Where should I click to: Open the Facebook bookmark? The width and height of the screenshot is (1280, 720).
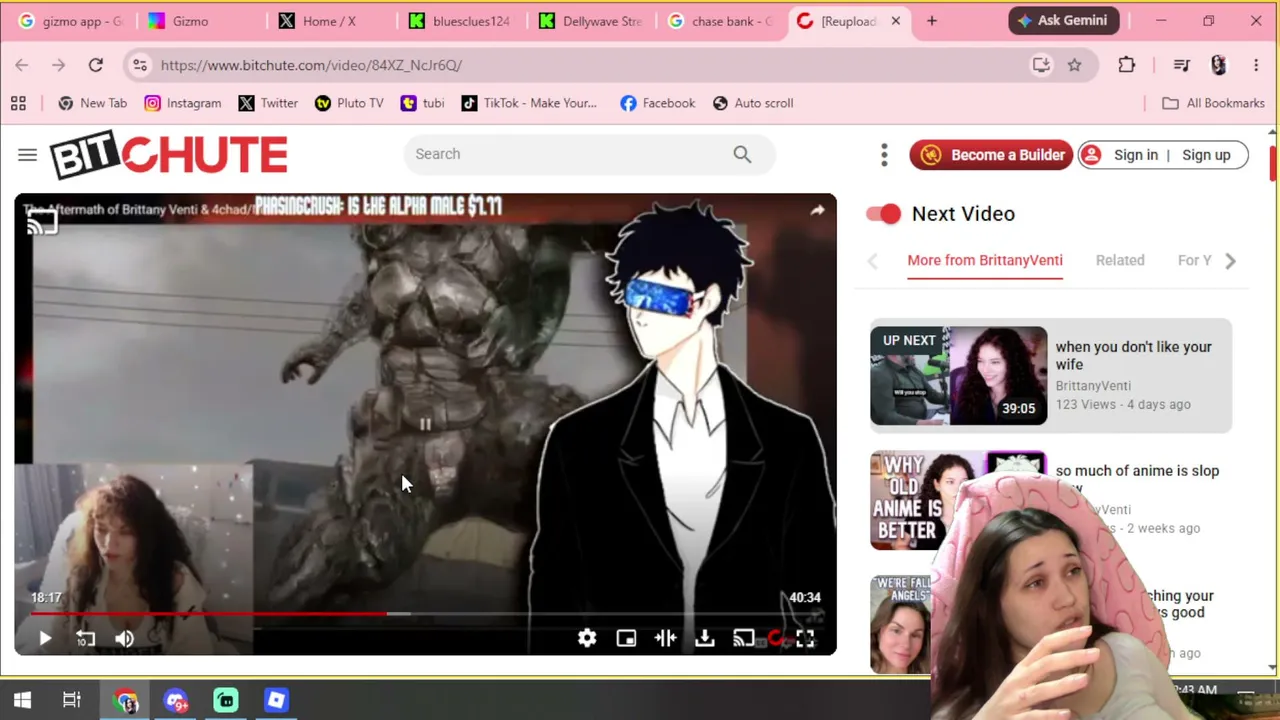pos(658,103)
